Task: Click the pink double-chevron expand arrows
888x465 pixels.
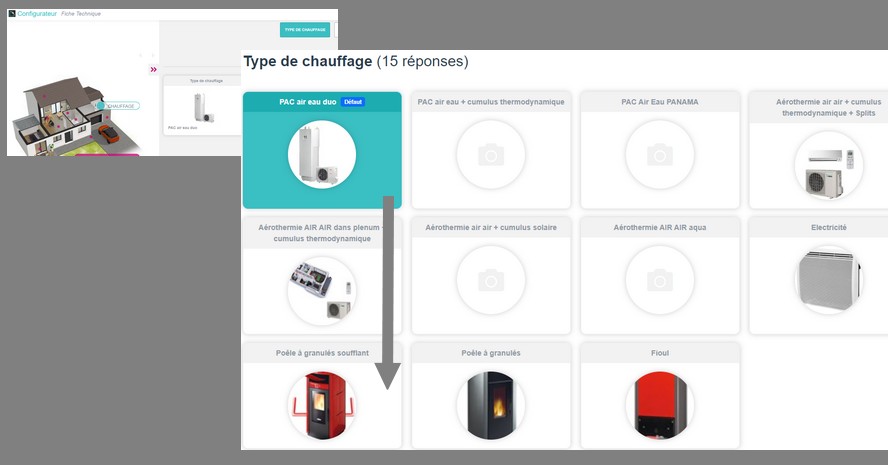Action: pyautogui.click(x=154, y=70)
